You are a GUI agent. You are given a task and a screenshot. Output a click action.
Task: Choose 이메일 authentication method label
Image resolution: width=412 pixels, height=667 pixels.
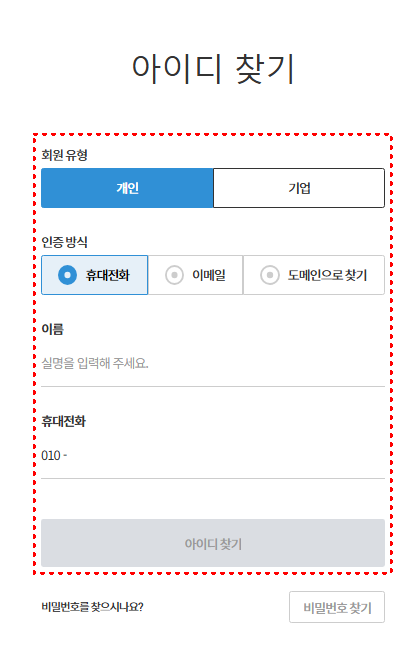[x=209, y=275]
